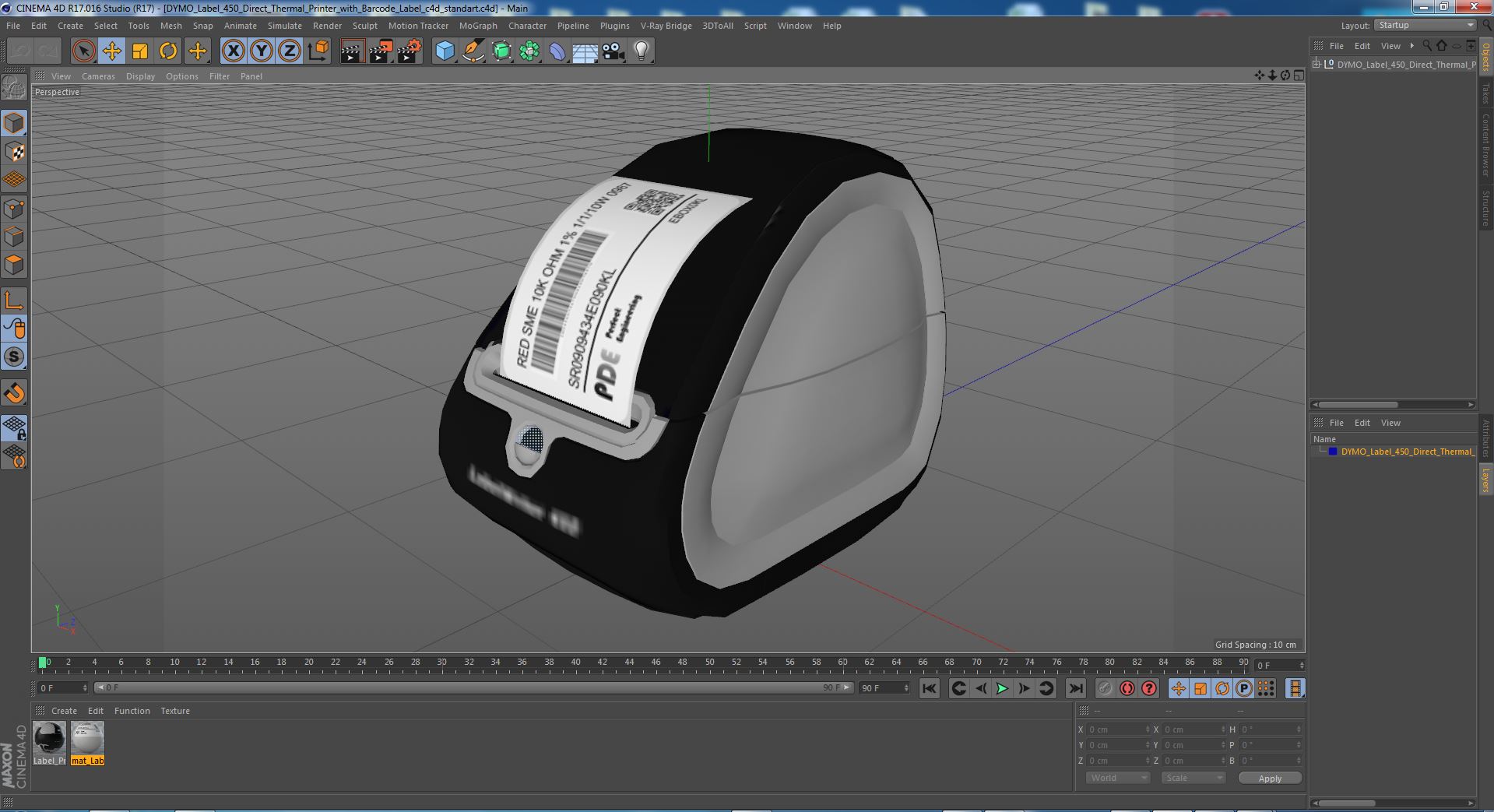Switch to Texture mode
The image size is (1494, 812).
14,151
